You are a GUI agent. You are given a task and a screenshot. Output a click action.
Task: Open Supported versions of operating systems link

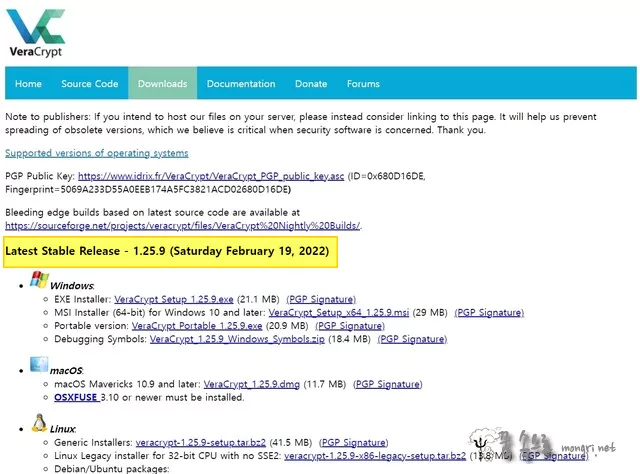97,153
